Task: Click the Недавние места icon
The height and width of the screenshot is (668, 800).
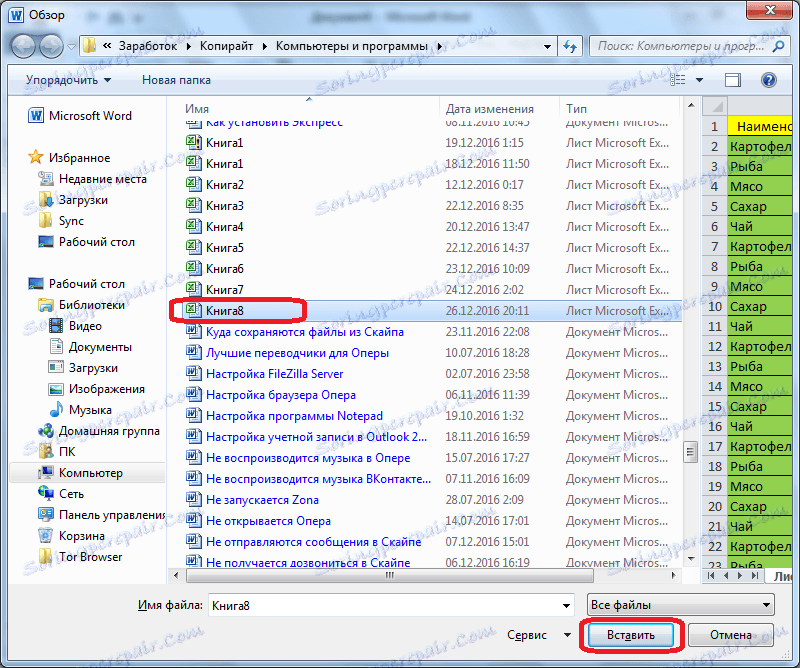Action: tap(45, 179)
